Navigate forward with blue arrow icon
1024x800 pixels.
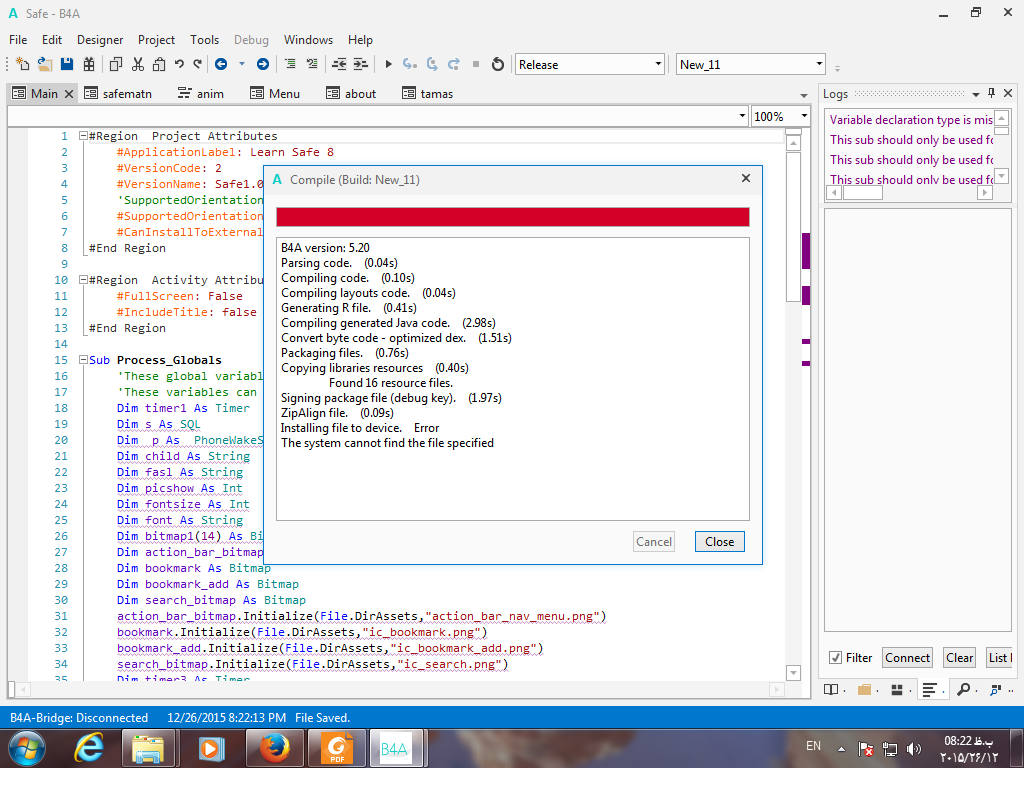click(262, 64)
